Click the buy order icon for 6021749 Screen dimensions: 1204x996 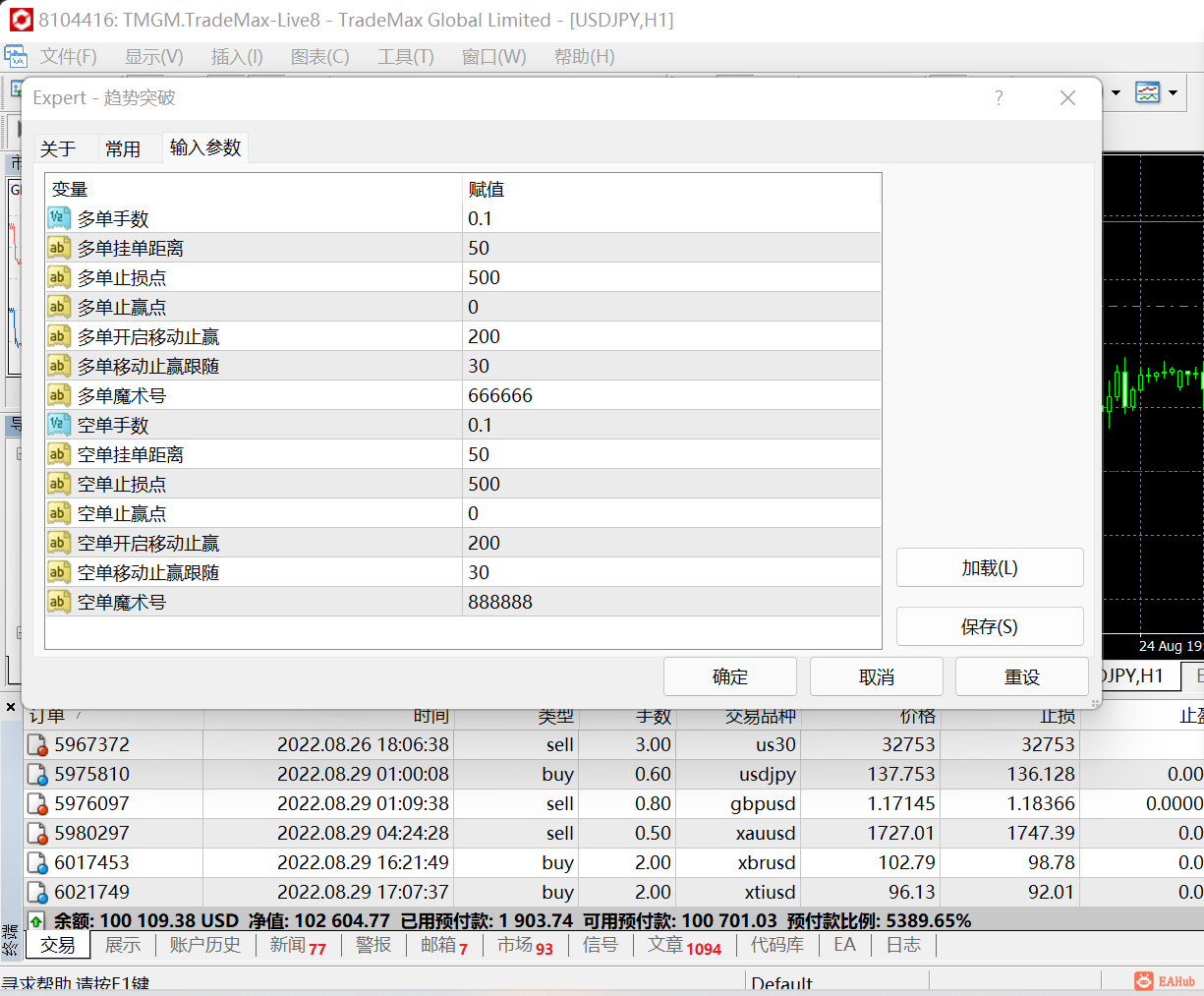pyautogui.click(x=37, y=893)
